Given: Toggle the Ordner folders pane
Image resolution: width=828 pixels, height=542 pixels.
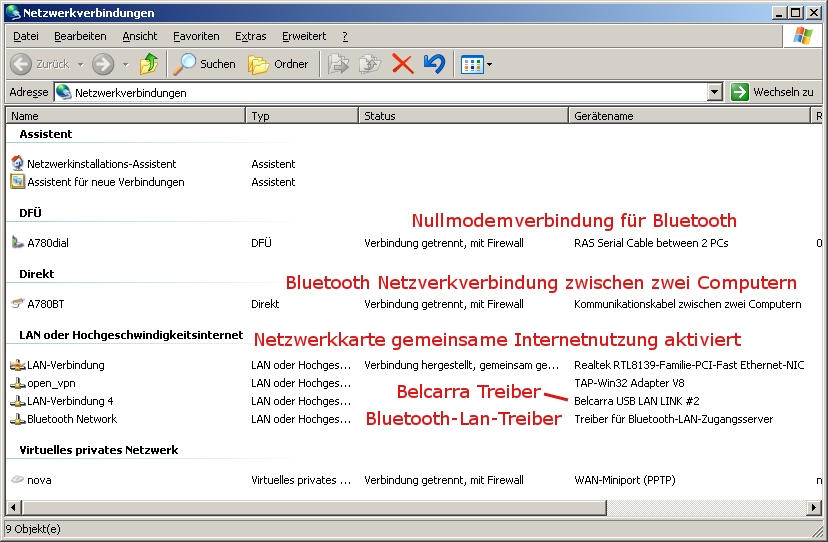Looking at the screenshot, I should tap(279, 64).
